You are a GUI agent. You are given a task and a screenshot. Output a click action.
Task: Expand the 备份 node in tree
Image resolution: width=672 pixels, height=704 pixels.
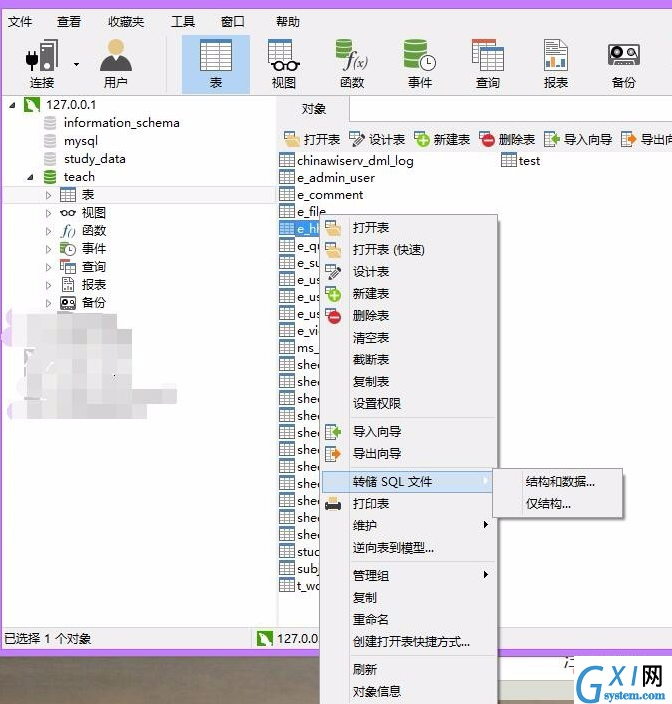click(x=48, y=303)
